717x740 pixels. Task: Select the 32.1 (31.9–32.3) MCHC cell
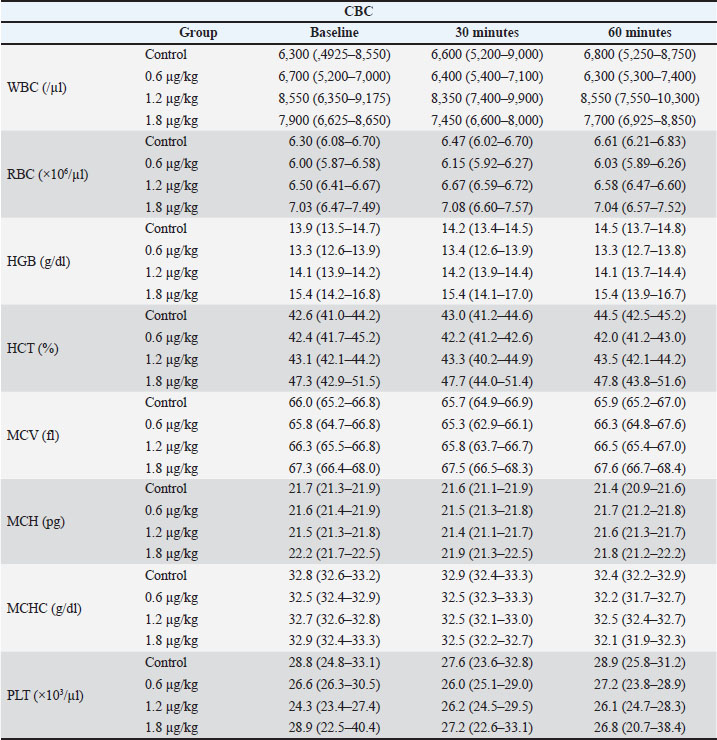pos(640,640)
